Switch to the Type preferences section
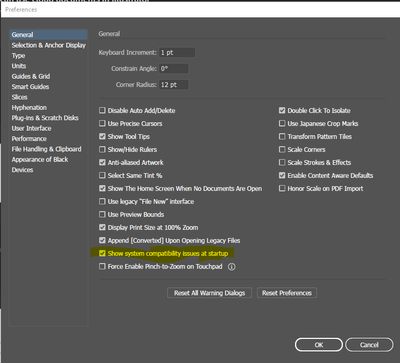The width and height of the screenshot is (400, 363). click(x=18, y=56)
